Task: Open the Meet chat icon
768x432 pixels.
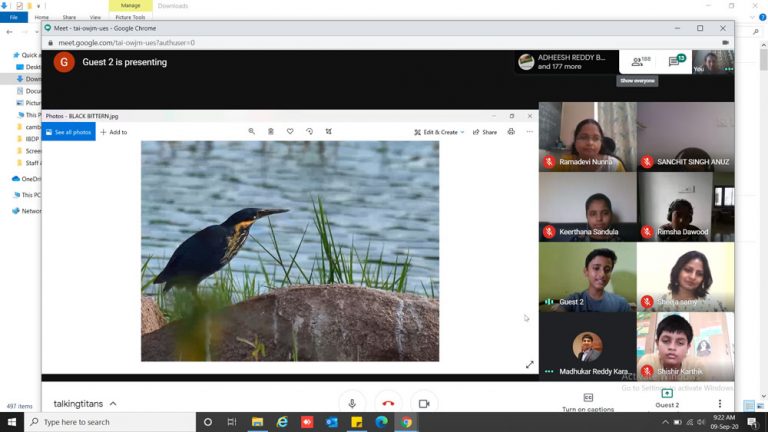Action: click(x=676, y=62)
